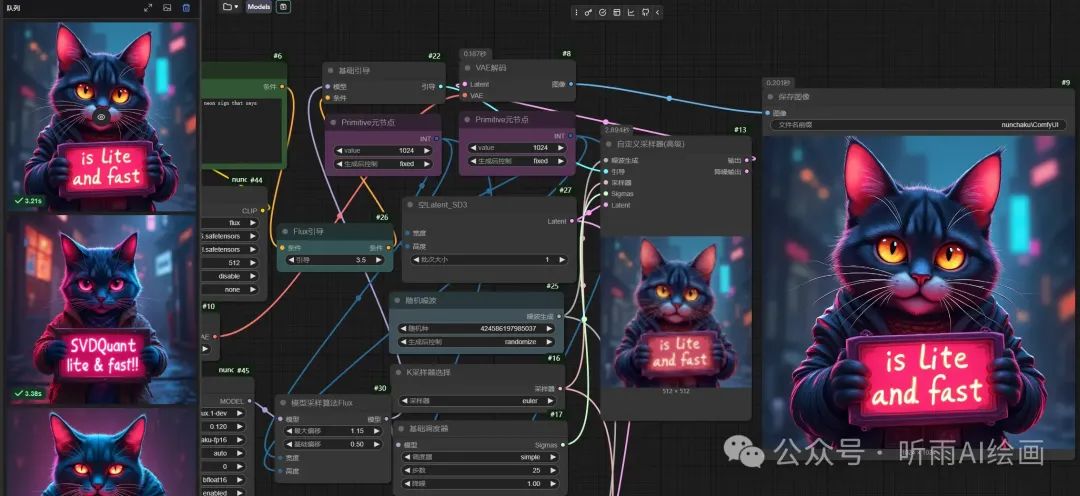Click the Sigmas output port of 基础调度器
Image resolution: width=1080 pixels, height=496 pixels.
(x=563, y=444)
